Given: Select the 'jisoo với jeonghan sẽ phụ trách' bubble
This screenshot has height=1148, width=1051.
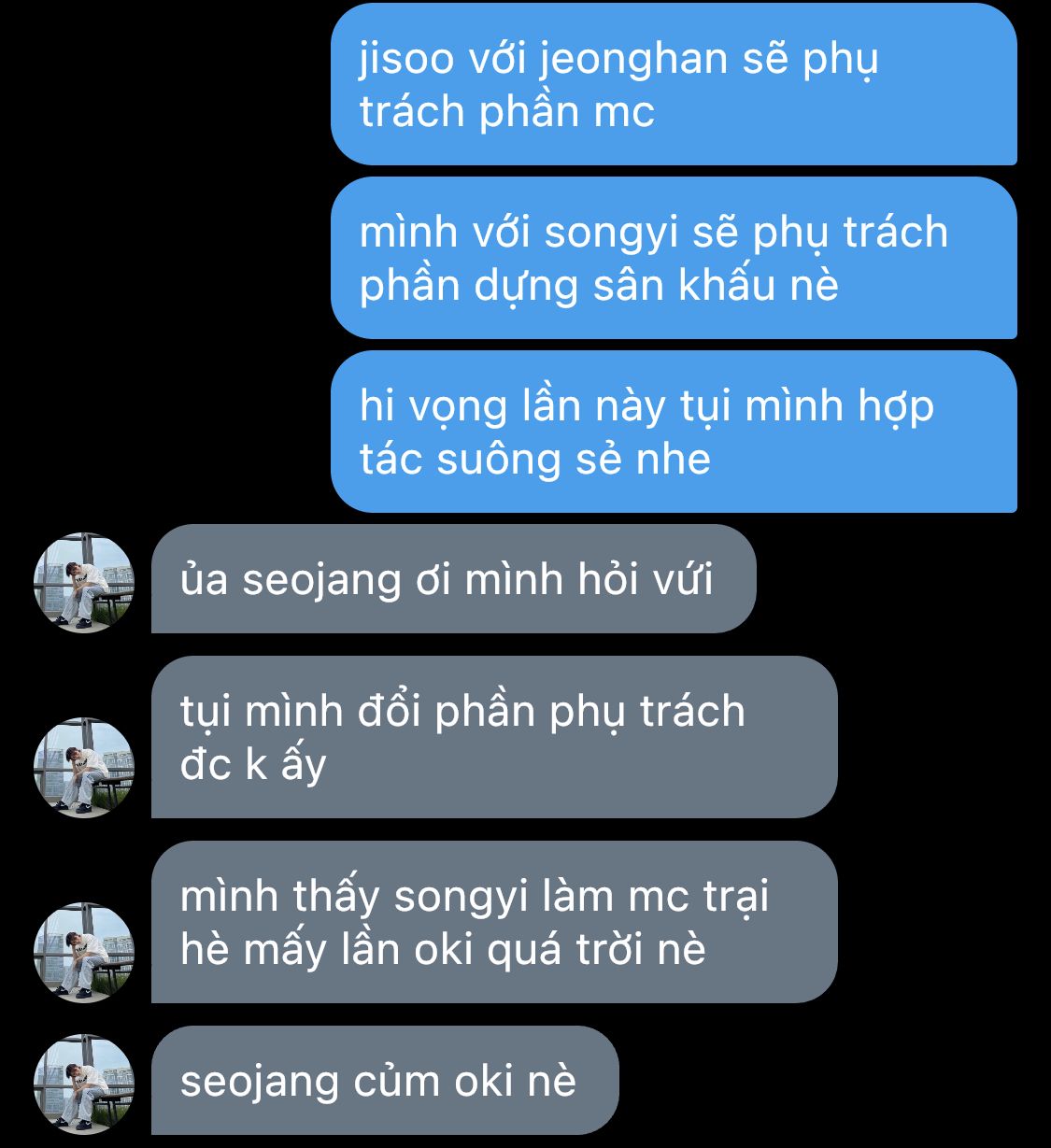Looking at the screenshot, I should [674, 84].
